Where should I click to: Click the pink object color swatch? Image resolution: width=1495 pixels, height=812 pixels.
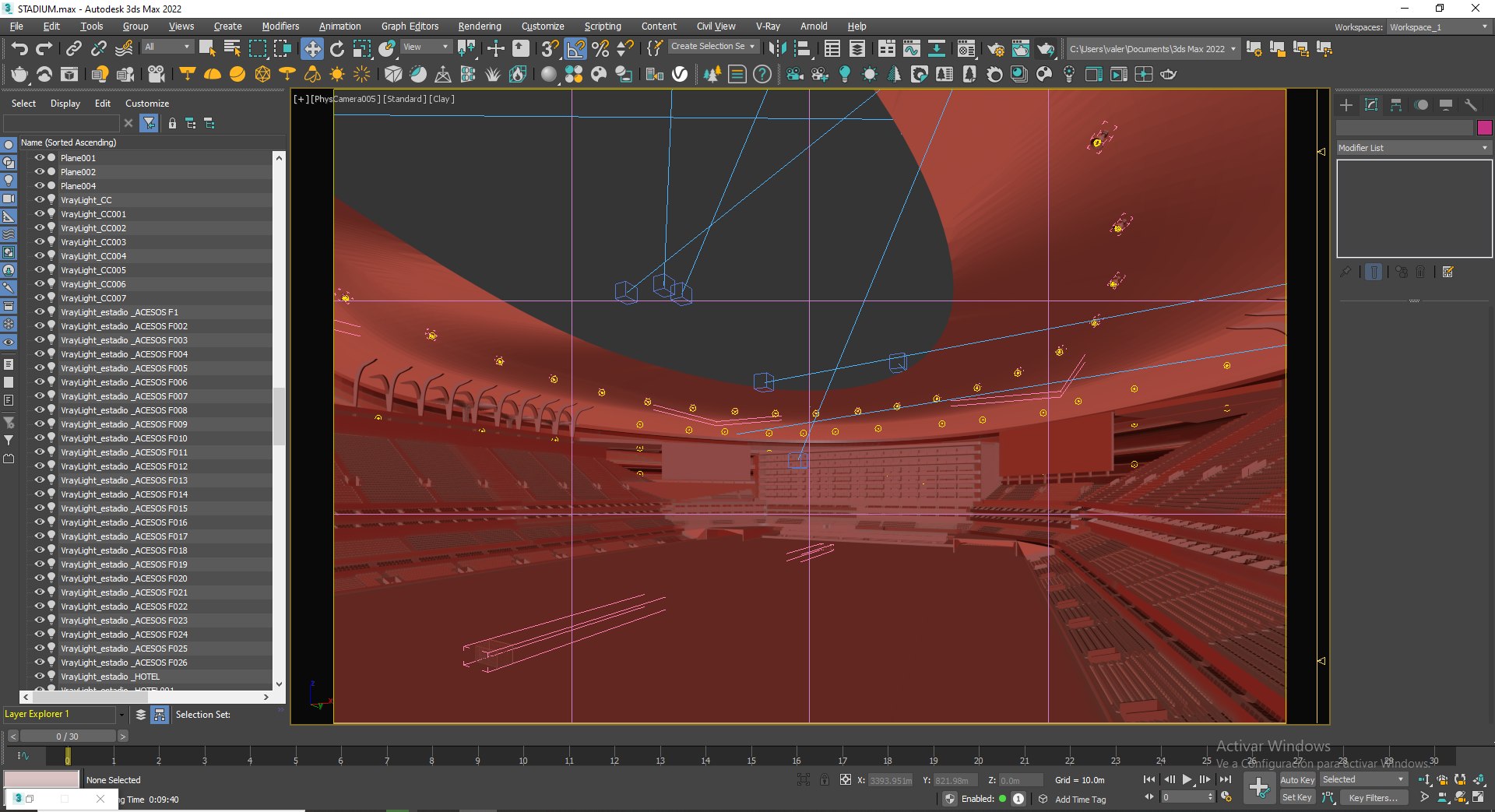click(x=1484, y=128)
